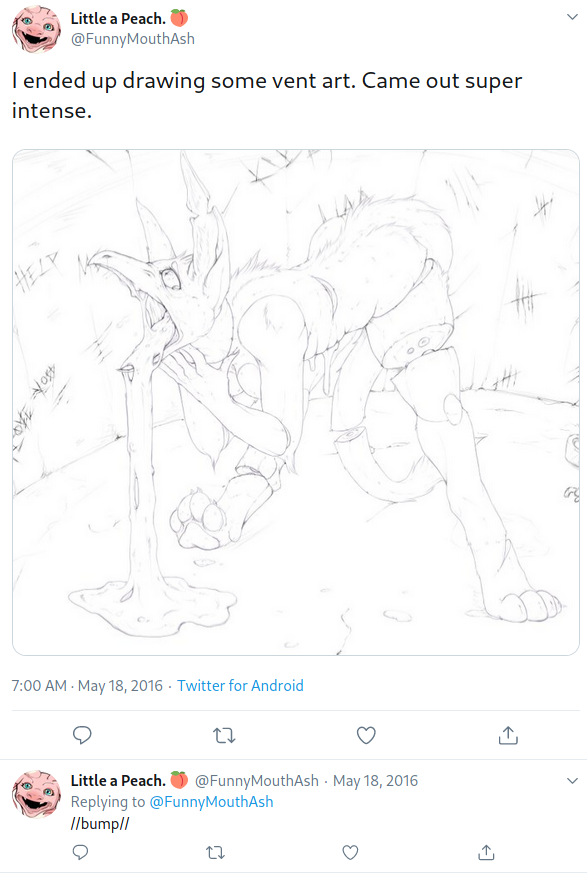Open the avatar on the //bump// reply
587x876 pixels.
(36, 793)
